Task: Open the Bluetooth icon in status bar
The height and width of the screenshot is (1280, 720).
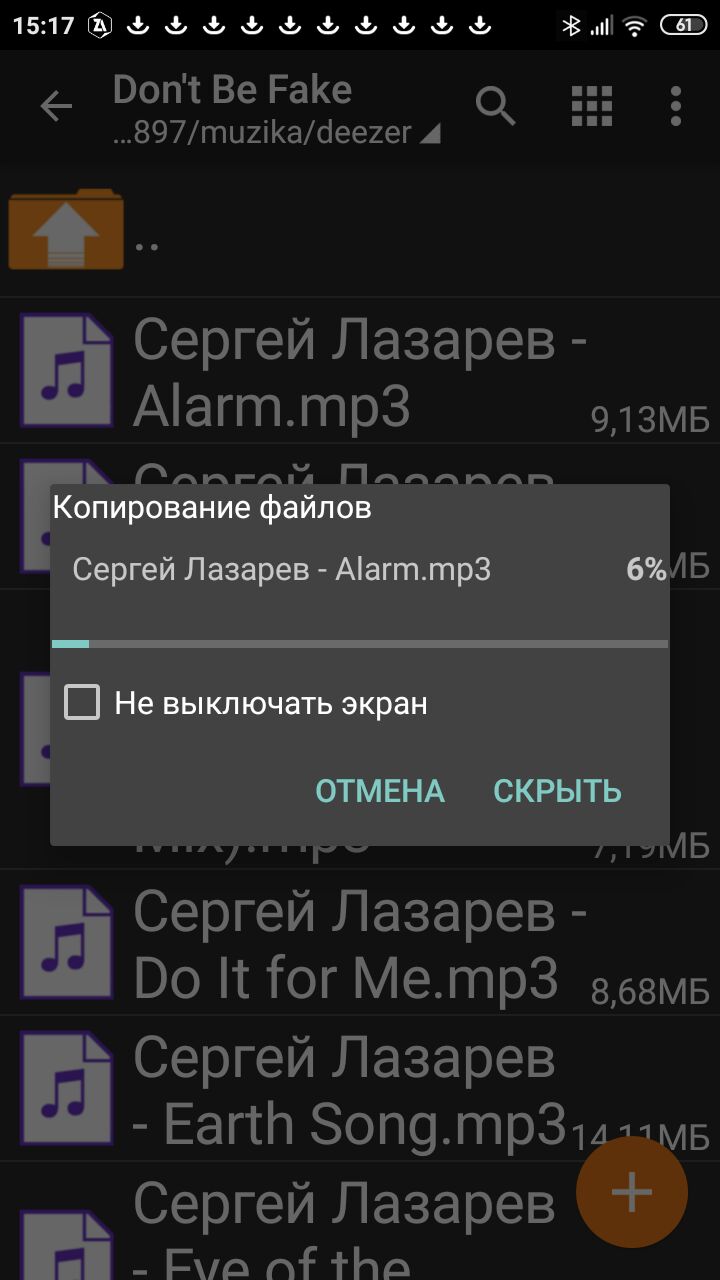Action: coord(571,26)
